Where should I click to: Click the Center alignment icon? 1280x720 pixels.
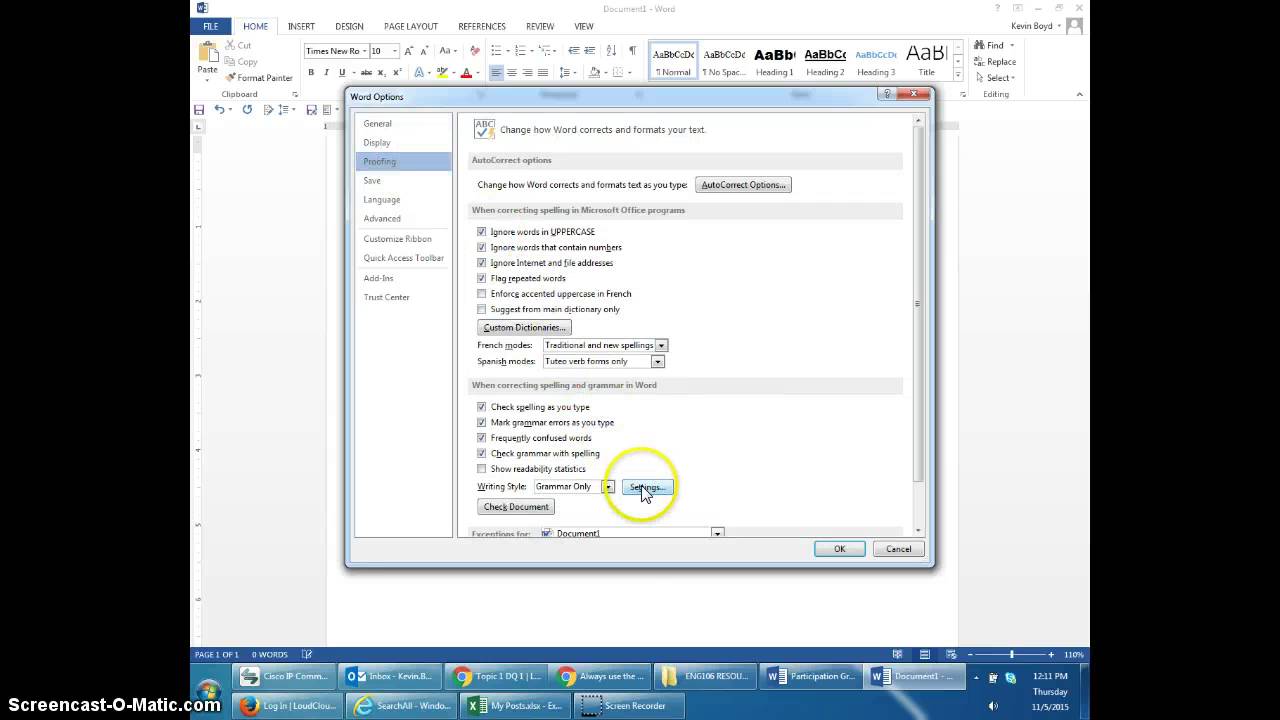click(511, 72)
